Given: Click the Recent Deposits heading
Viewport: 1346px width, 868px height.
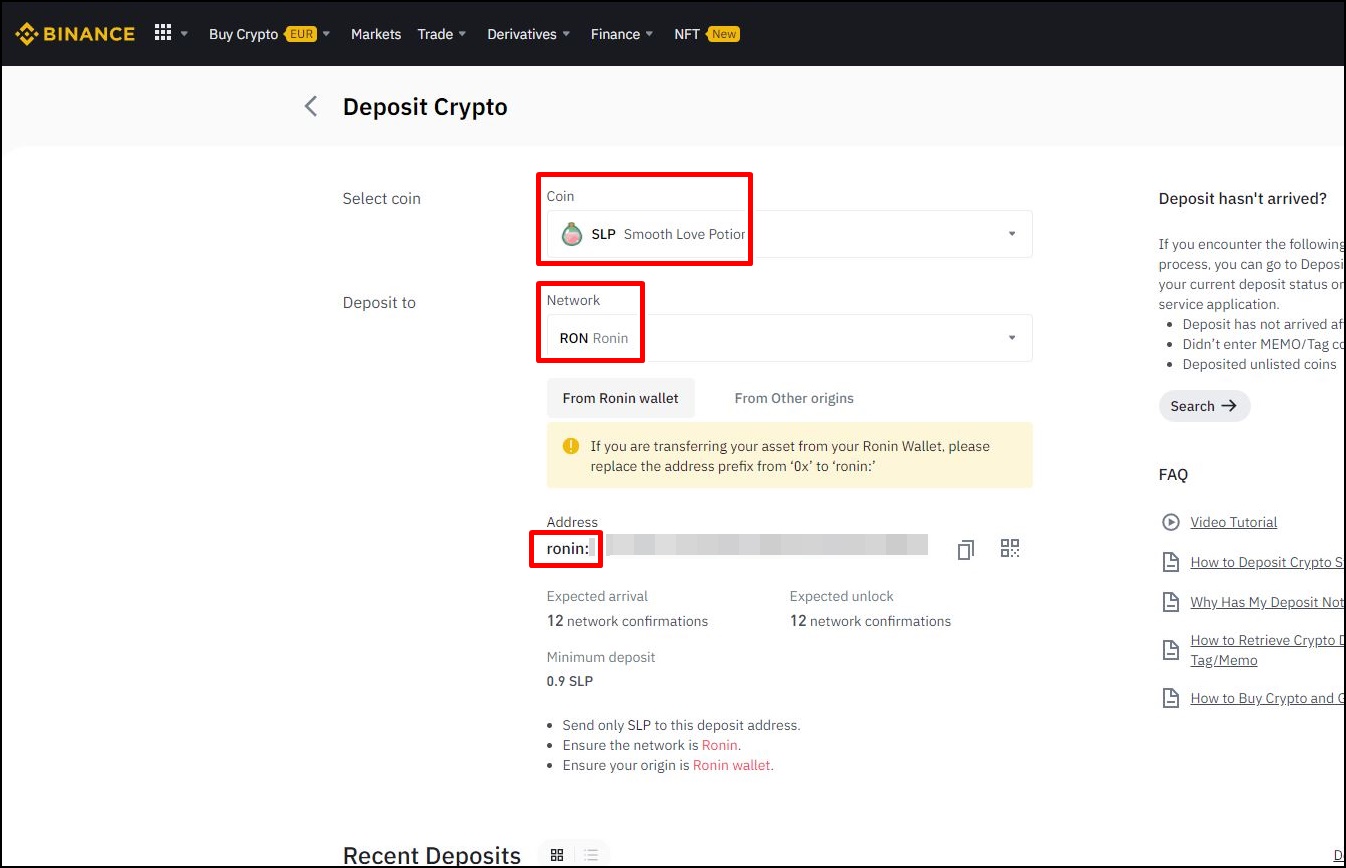Looking at the screenshot, I should coord(432,855).
